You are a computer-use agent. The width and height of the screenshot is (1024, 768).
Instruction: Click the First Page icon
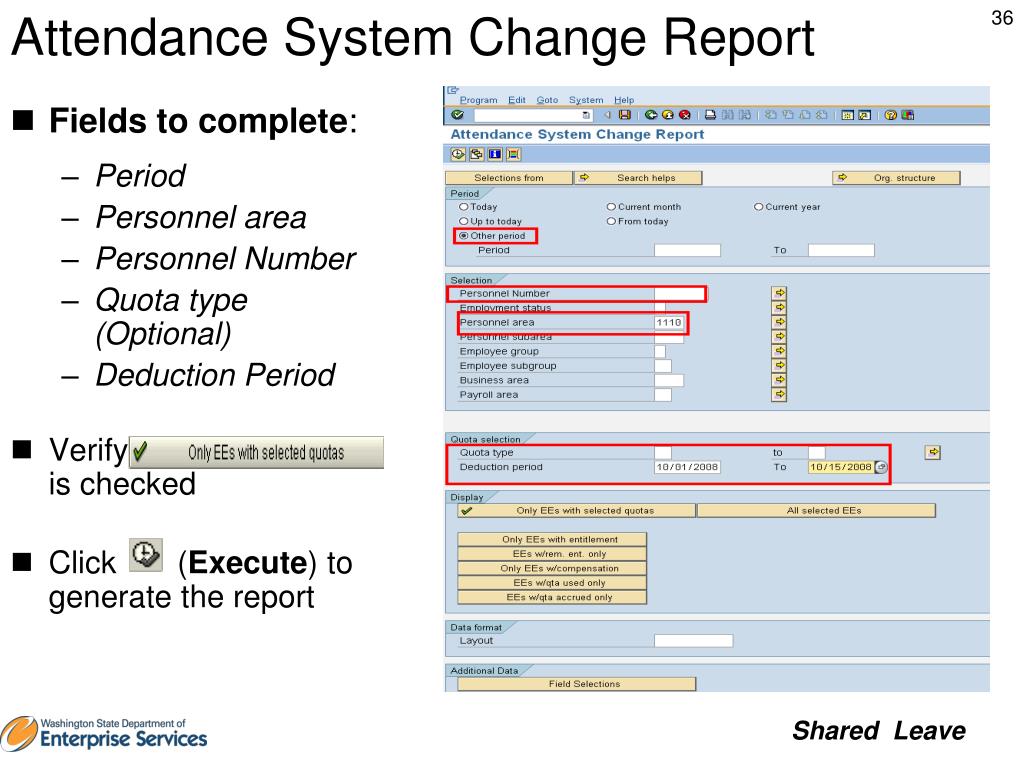771,115
